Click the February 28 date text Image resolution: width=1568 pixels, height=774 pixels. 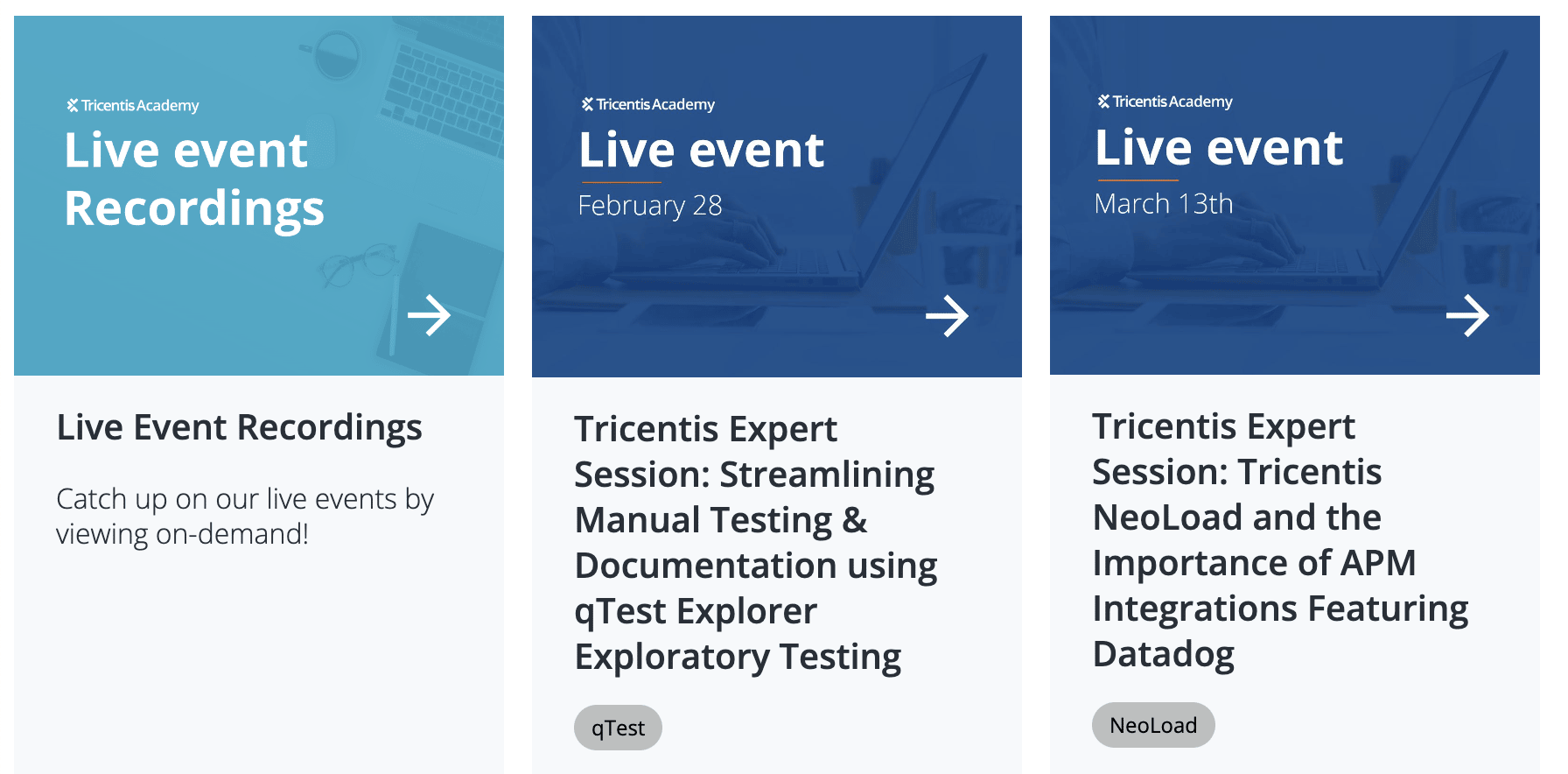[650, 206]
